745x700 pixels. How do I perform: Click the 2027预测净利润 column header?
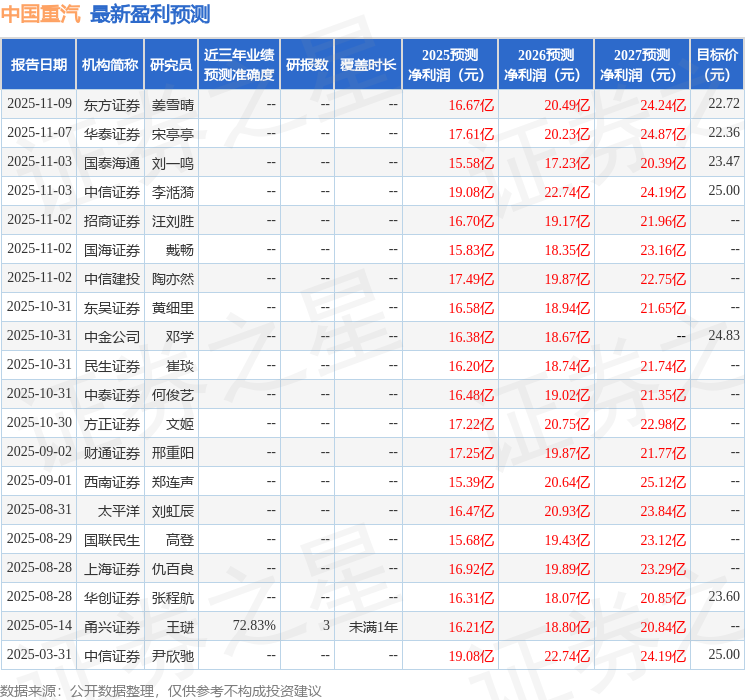coord(642,65)
